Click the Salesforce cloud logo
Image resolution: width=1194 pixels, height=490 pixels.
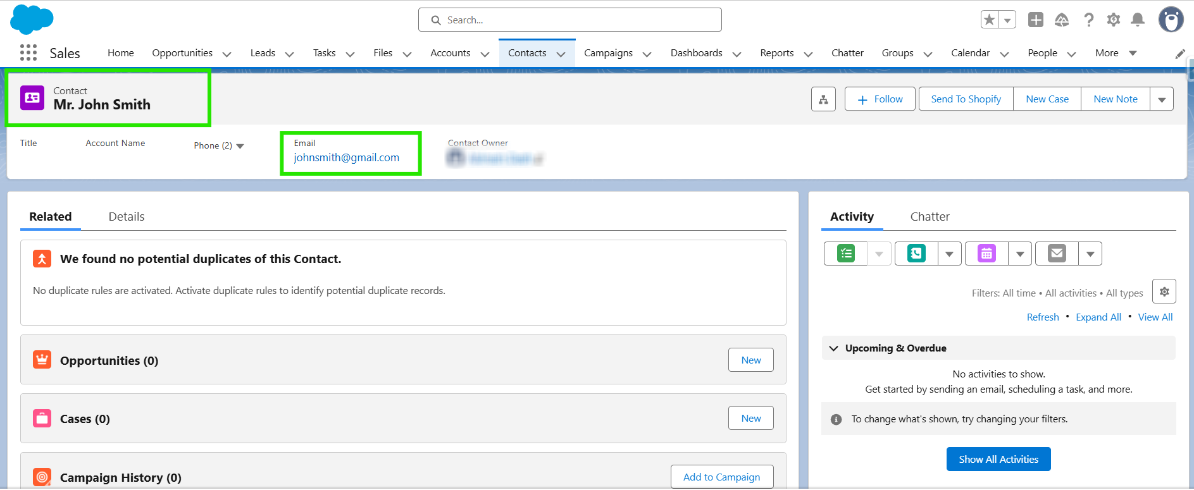point(32,19)
